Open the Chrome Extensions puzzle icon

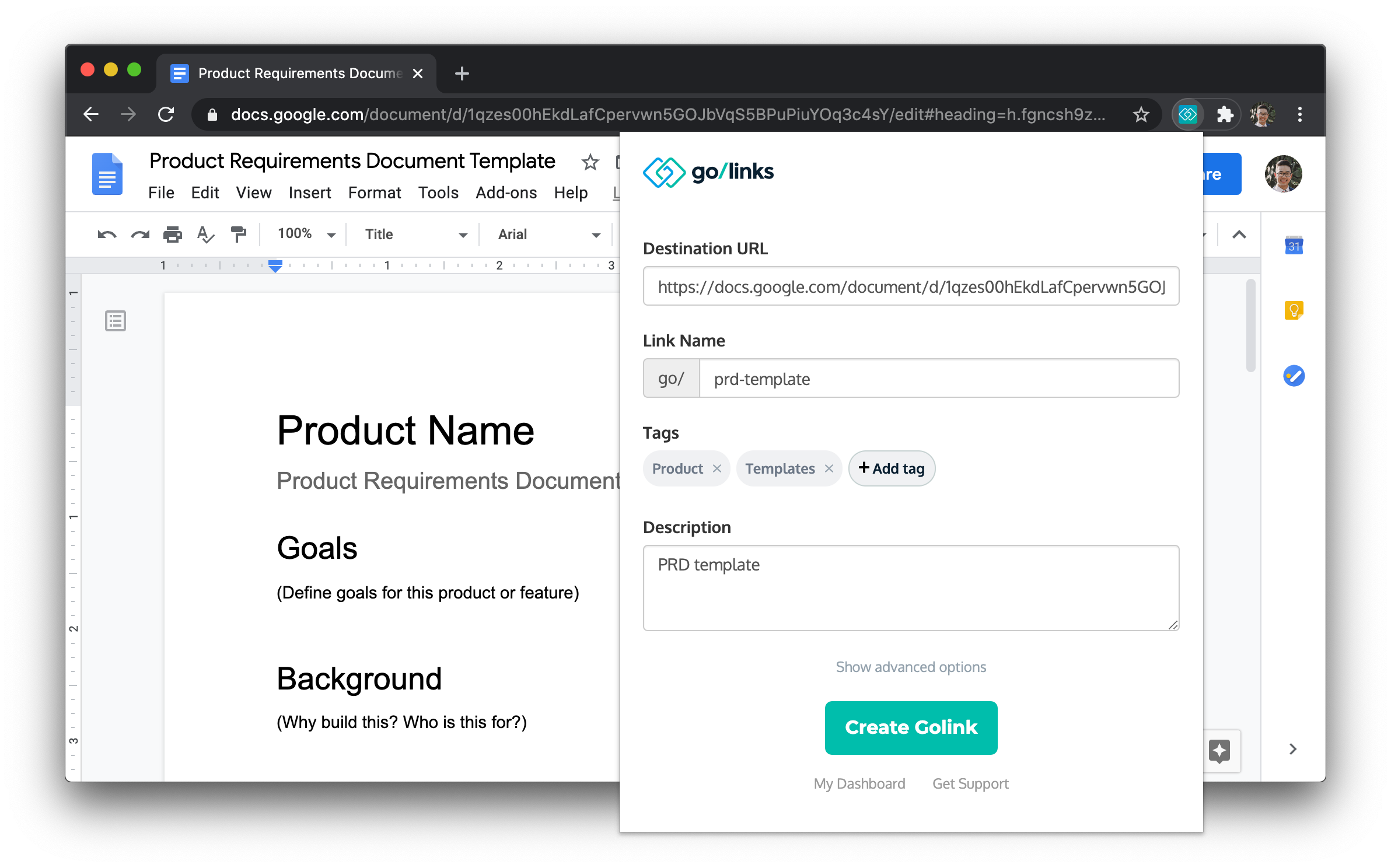coord(1224,114)
